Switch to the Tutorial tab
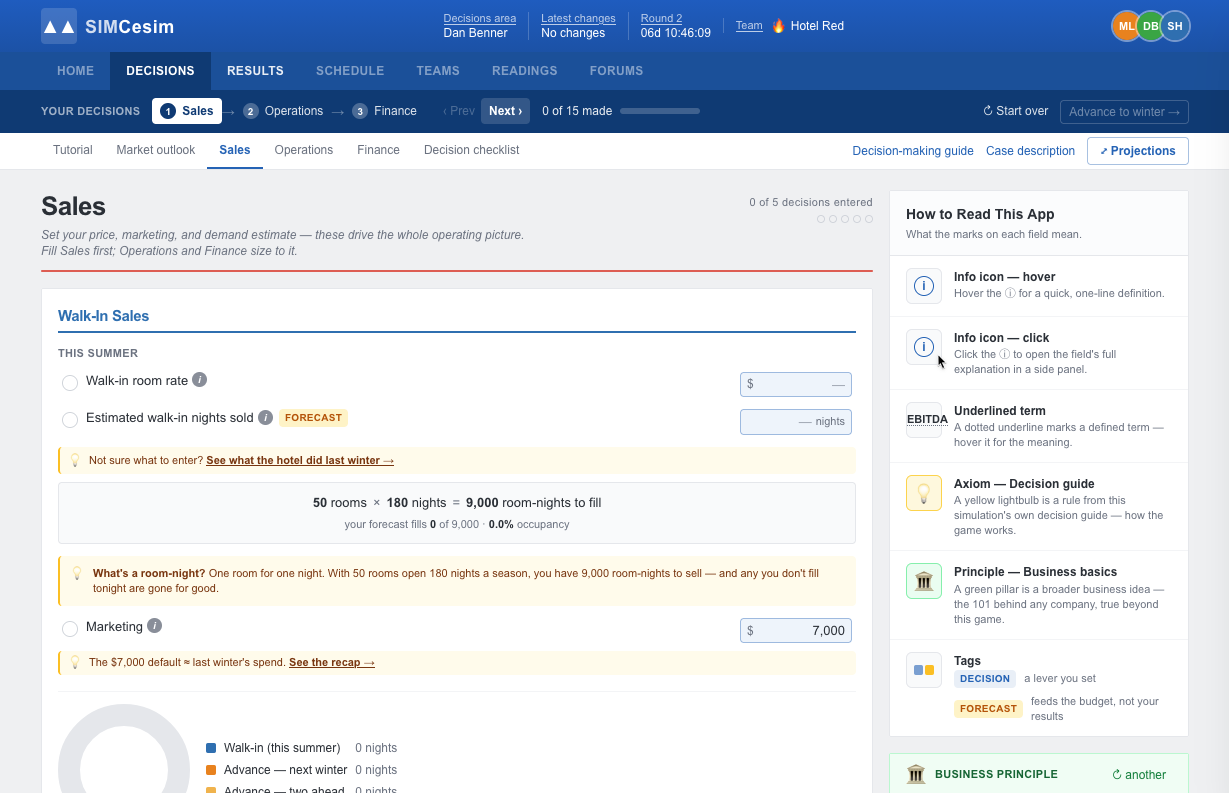 (73, 150)
